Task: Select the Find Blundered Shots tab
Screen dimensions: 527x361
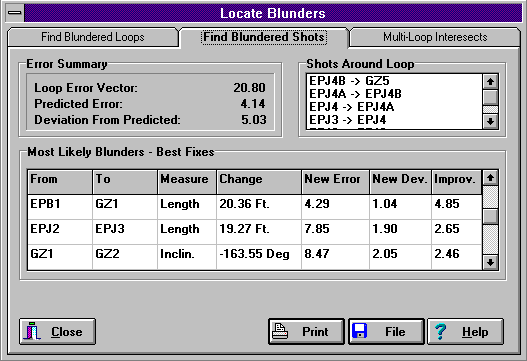Action: (x=264, y=37)
